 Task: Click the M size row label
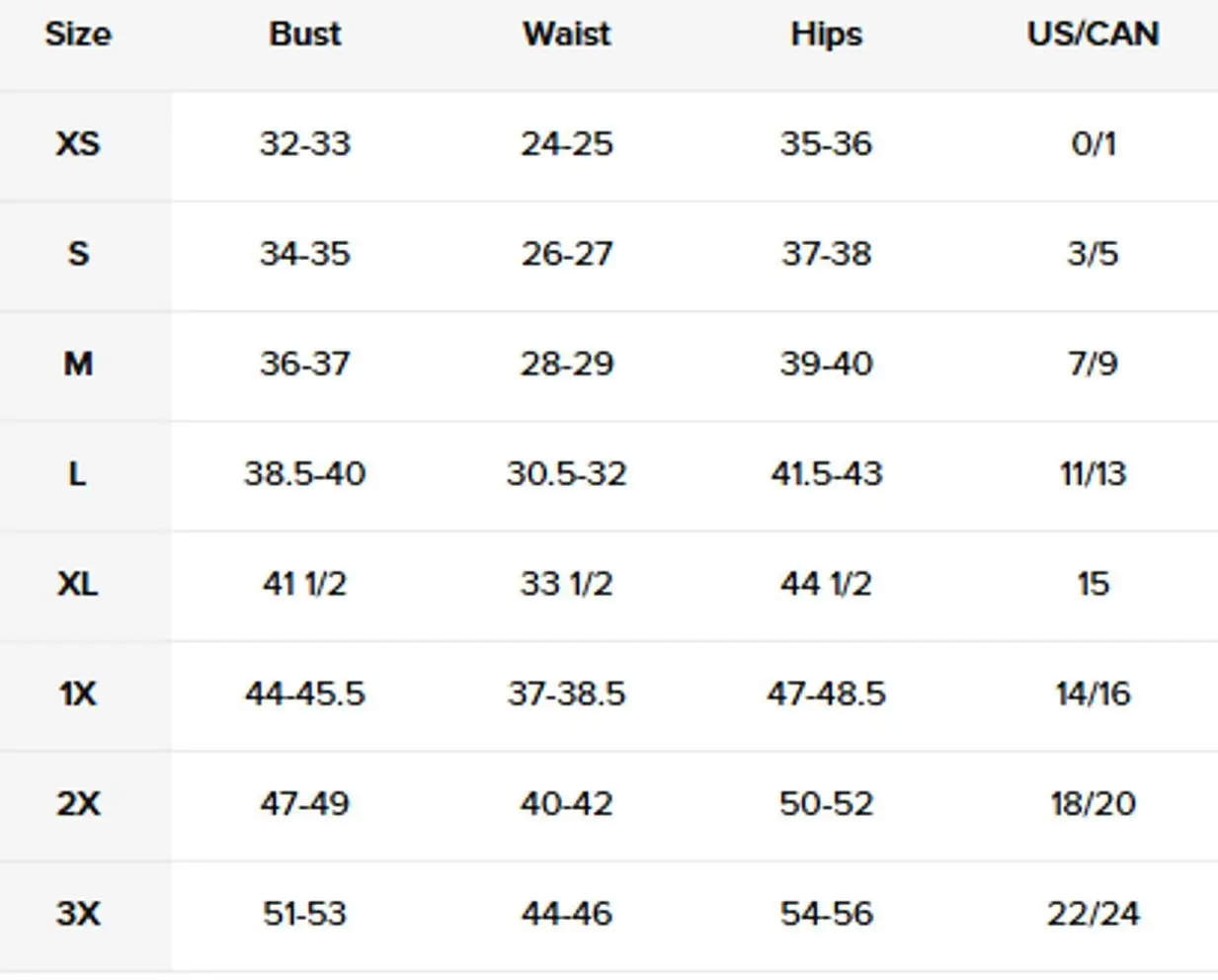click(x=78, y=365)
